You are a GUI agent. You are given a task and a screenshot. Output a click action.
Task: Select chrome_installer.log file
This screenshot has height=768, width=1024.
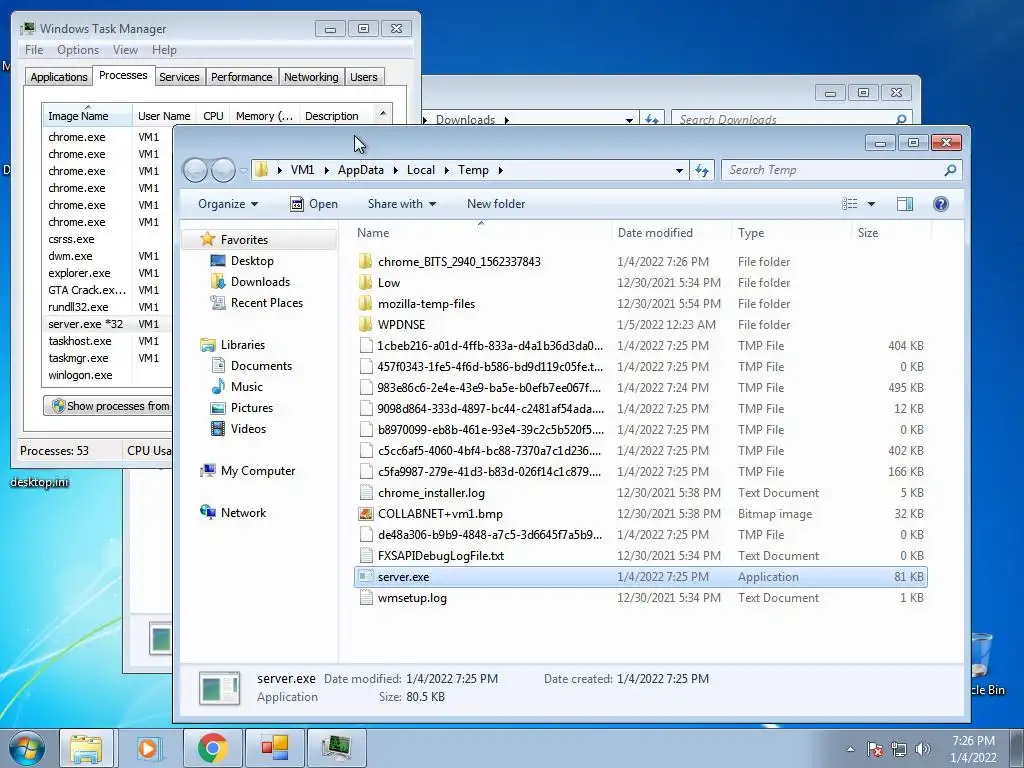[431, 493]
